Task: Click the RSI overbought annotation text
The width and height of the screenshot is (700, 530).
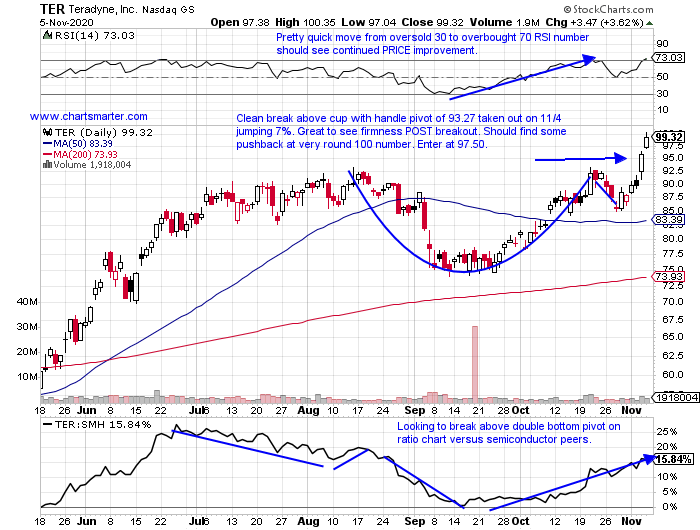Action: pos(432,44)
